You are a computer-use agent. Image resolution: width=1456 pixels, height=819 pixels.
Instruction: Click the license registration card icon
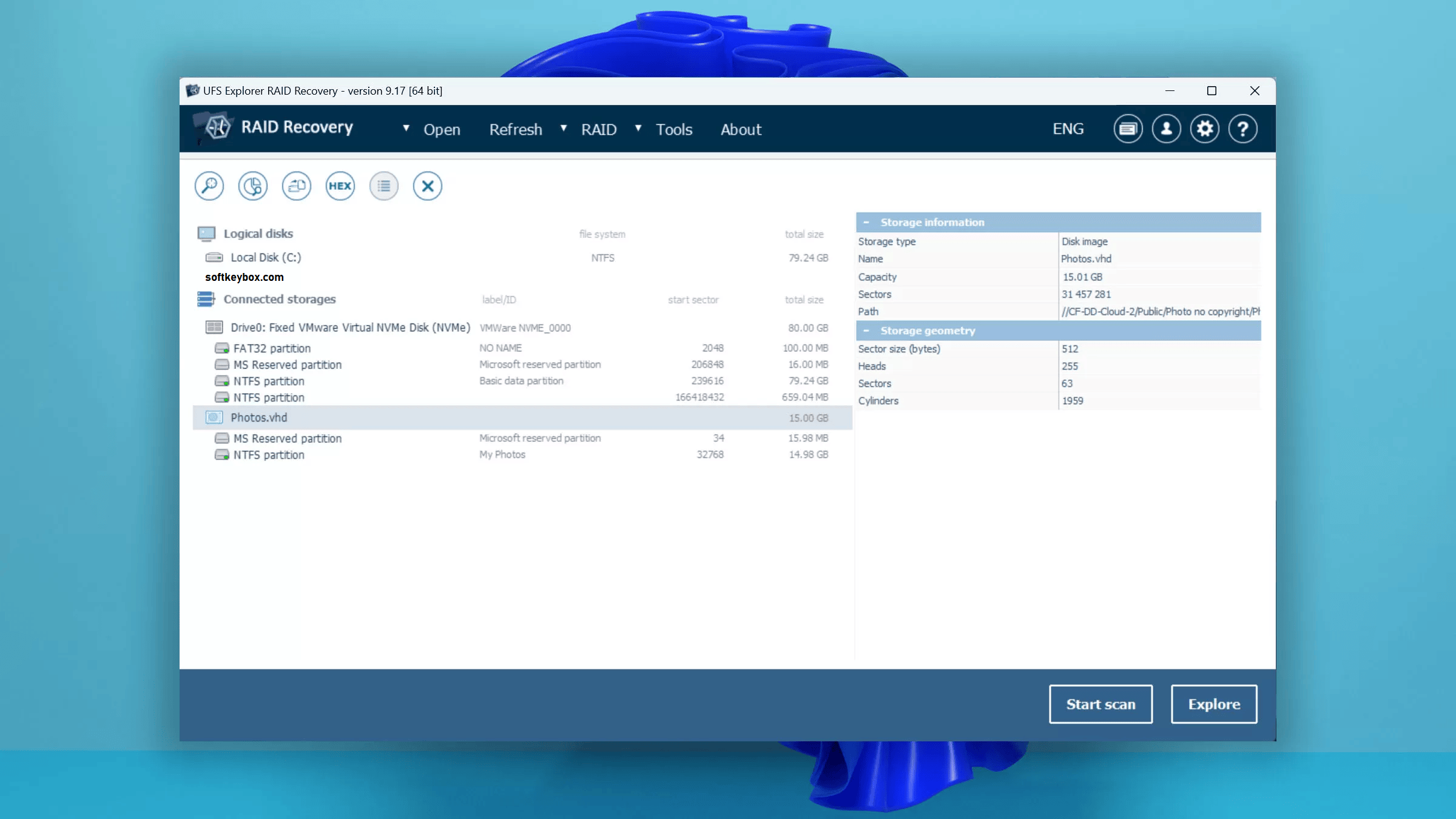(1128, 128)
